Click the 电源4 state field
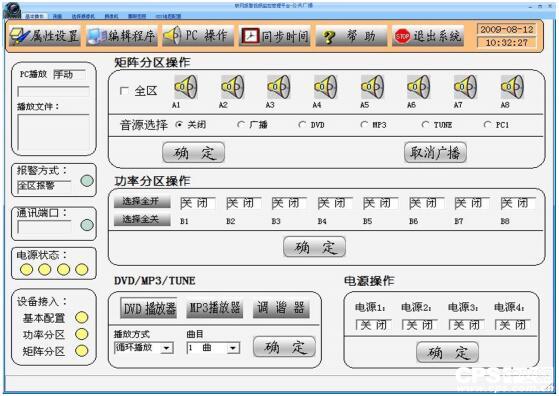 coord(513,325)
